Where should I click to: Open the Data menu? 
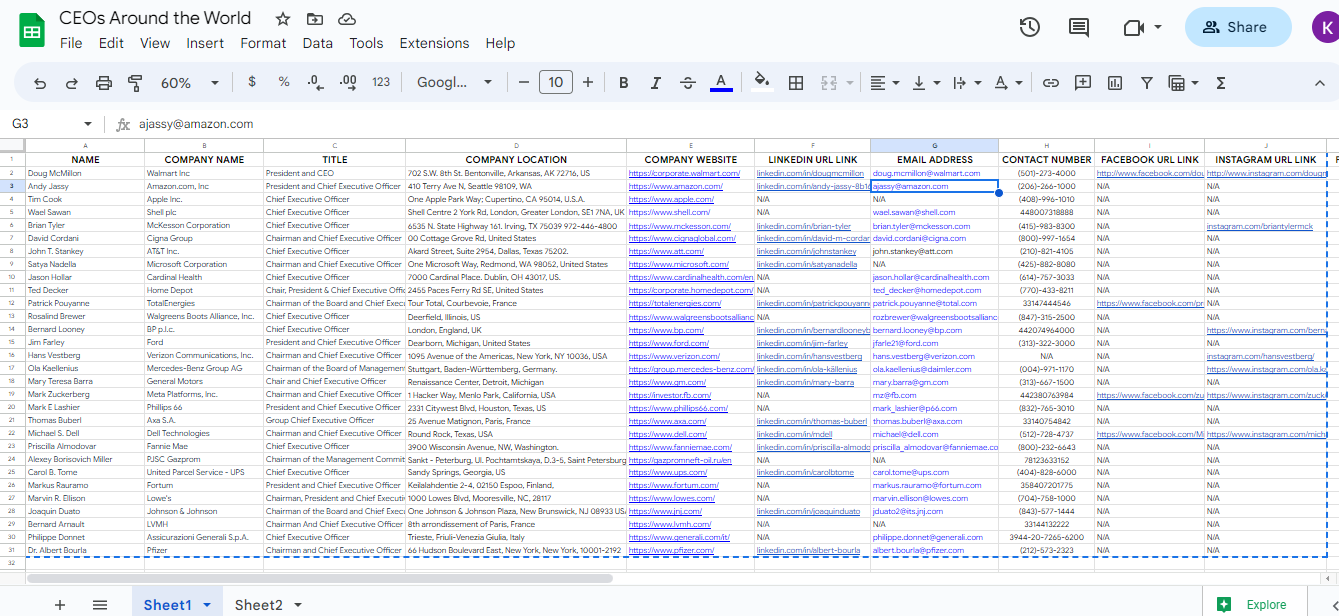317,43
